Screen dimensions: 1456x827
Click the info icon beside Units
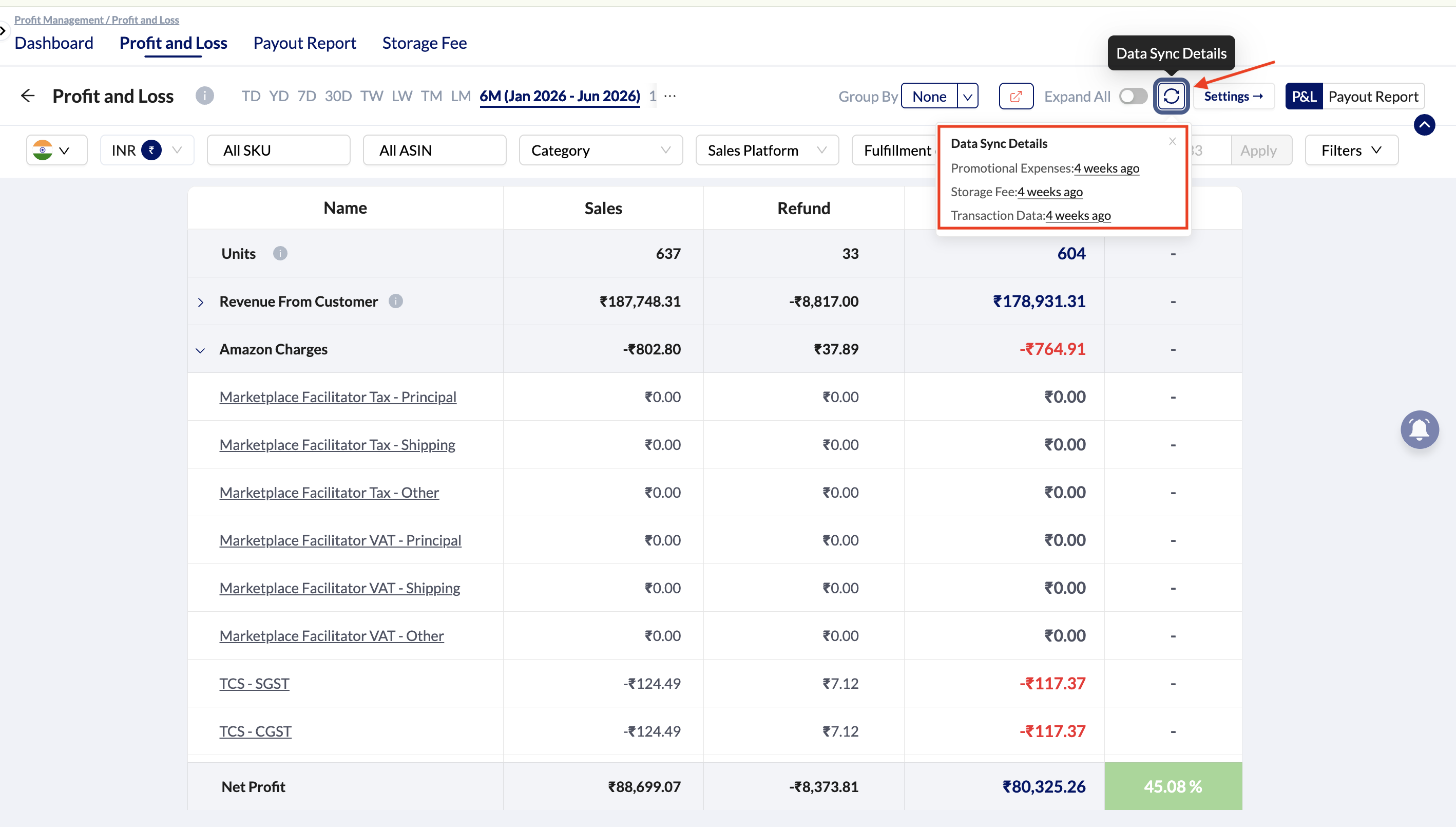click(280, 253)
